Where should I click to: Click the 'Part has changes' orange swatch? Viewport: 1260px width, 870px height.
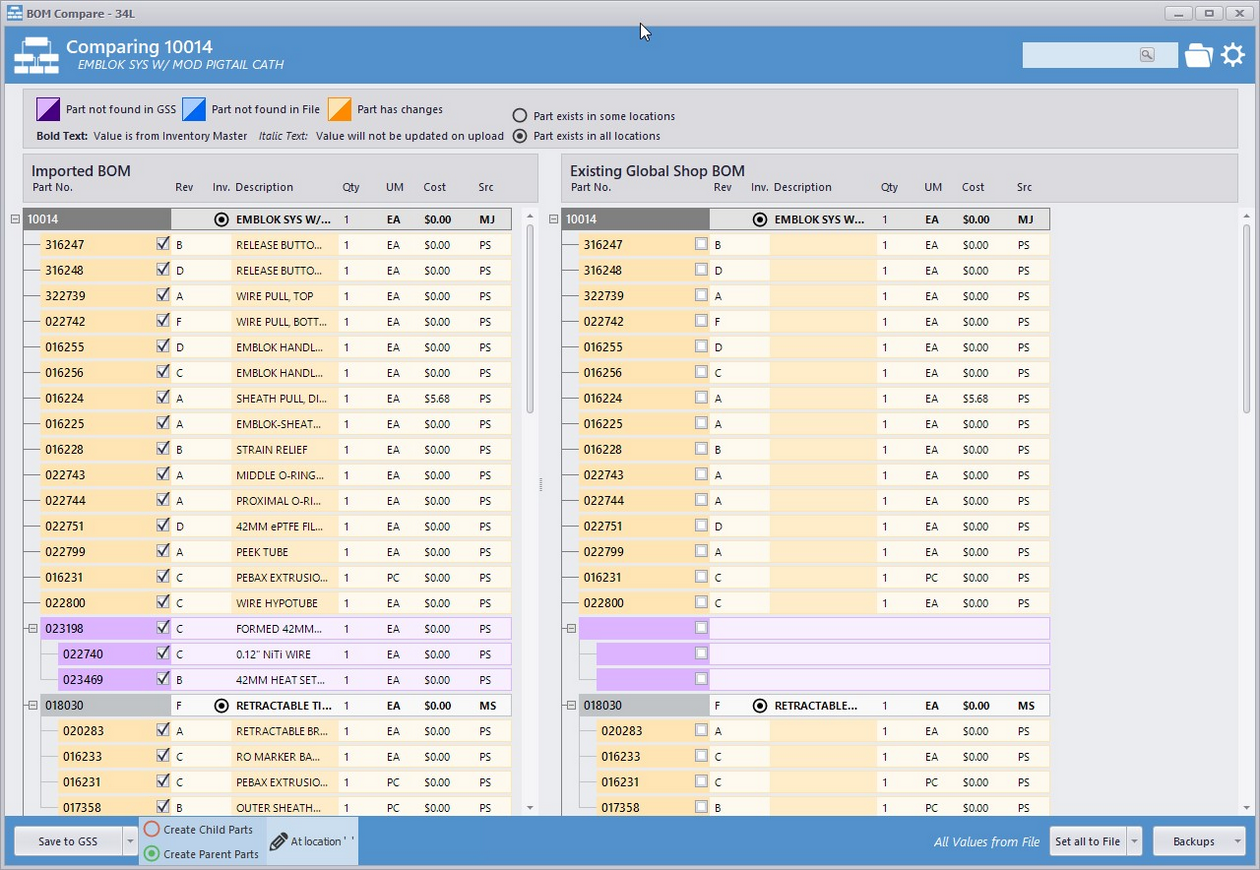coord(340,109)
